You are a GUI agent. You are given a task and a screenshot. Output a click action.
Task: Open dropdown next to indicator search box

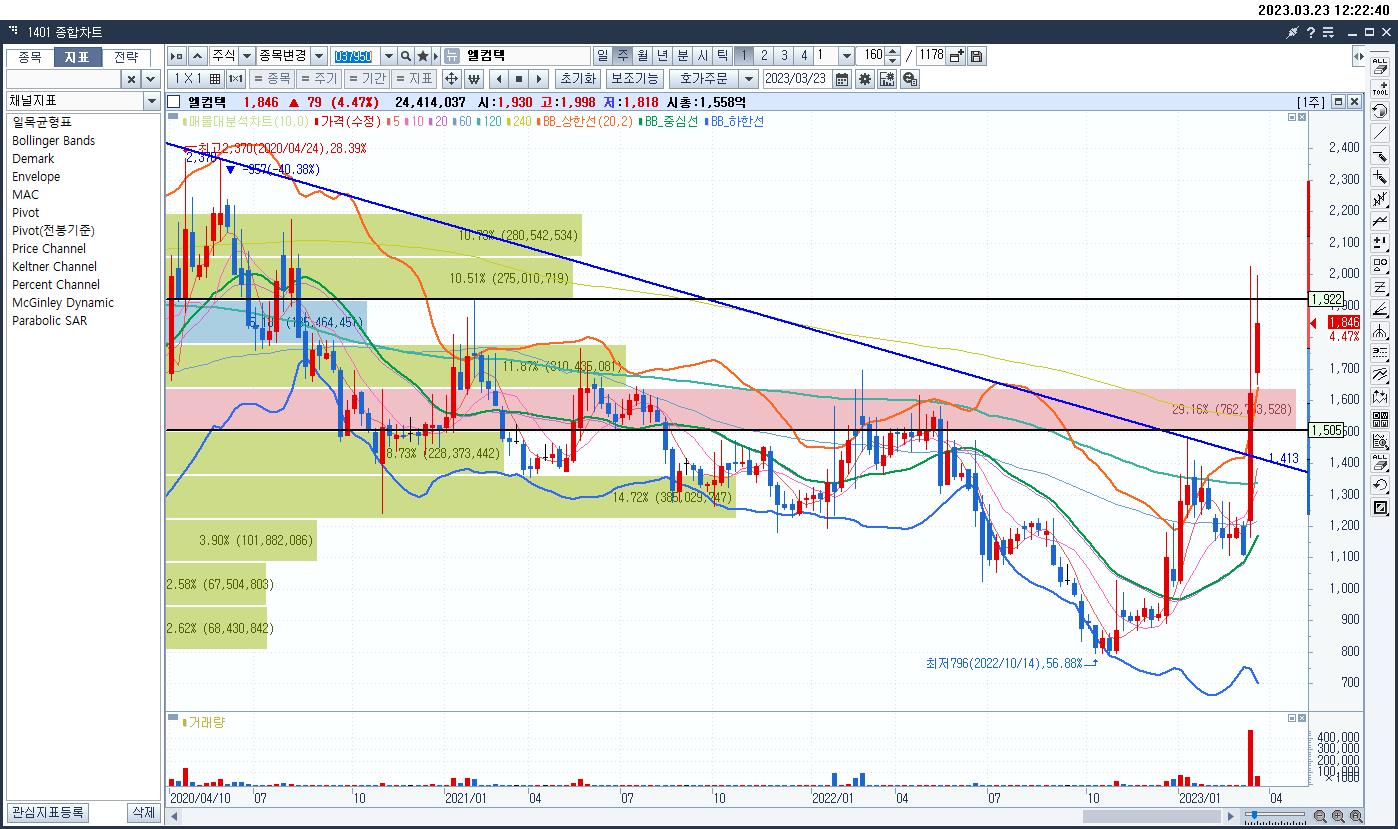click(151, 79)
